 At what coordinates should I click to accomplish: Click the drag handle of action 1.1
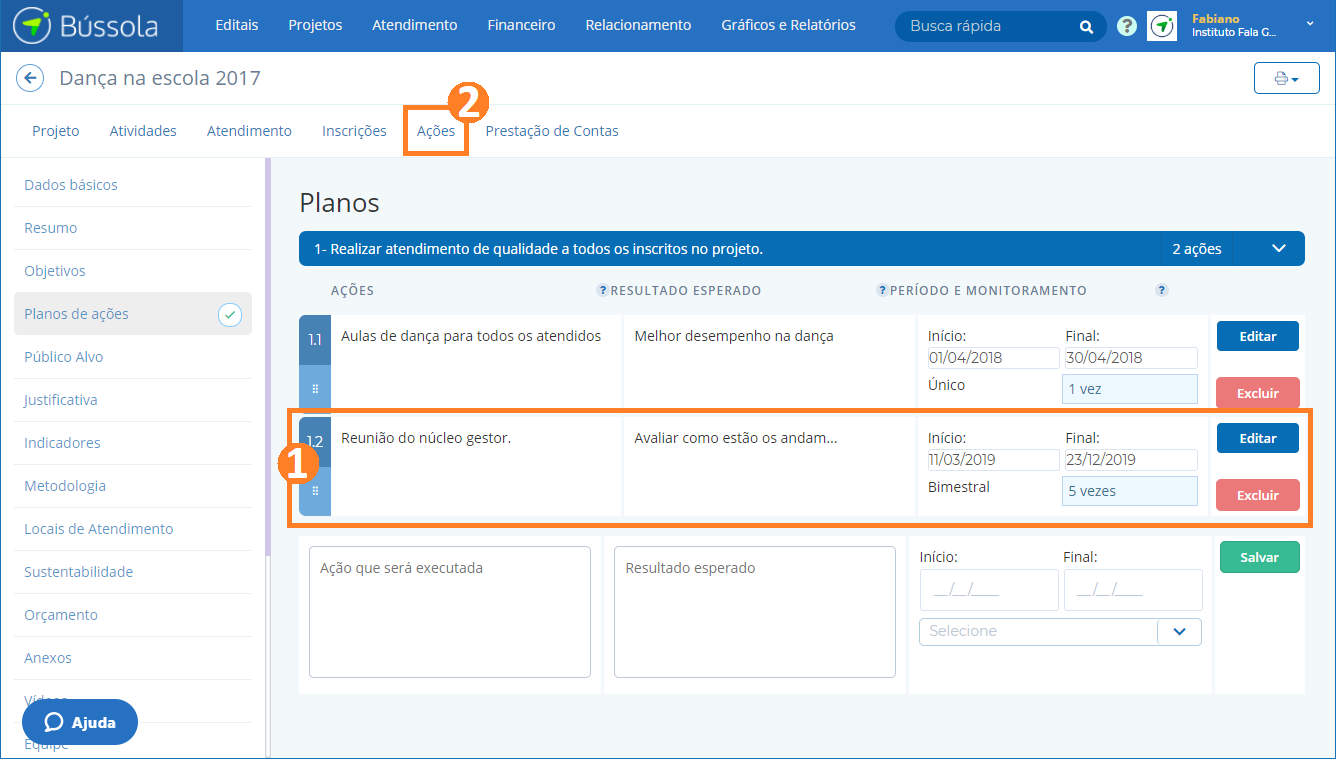315,389
